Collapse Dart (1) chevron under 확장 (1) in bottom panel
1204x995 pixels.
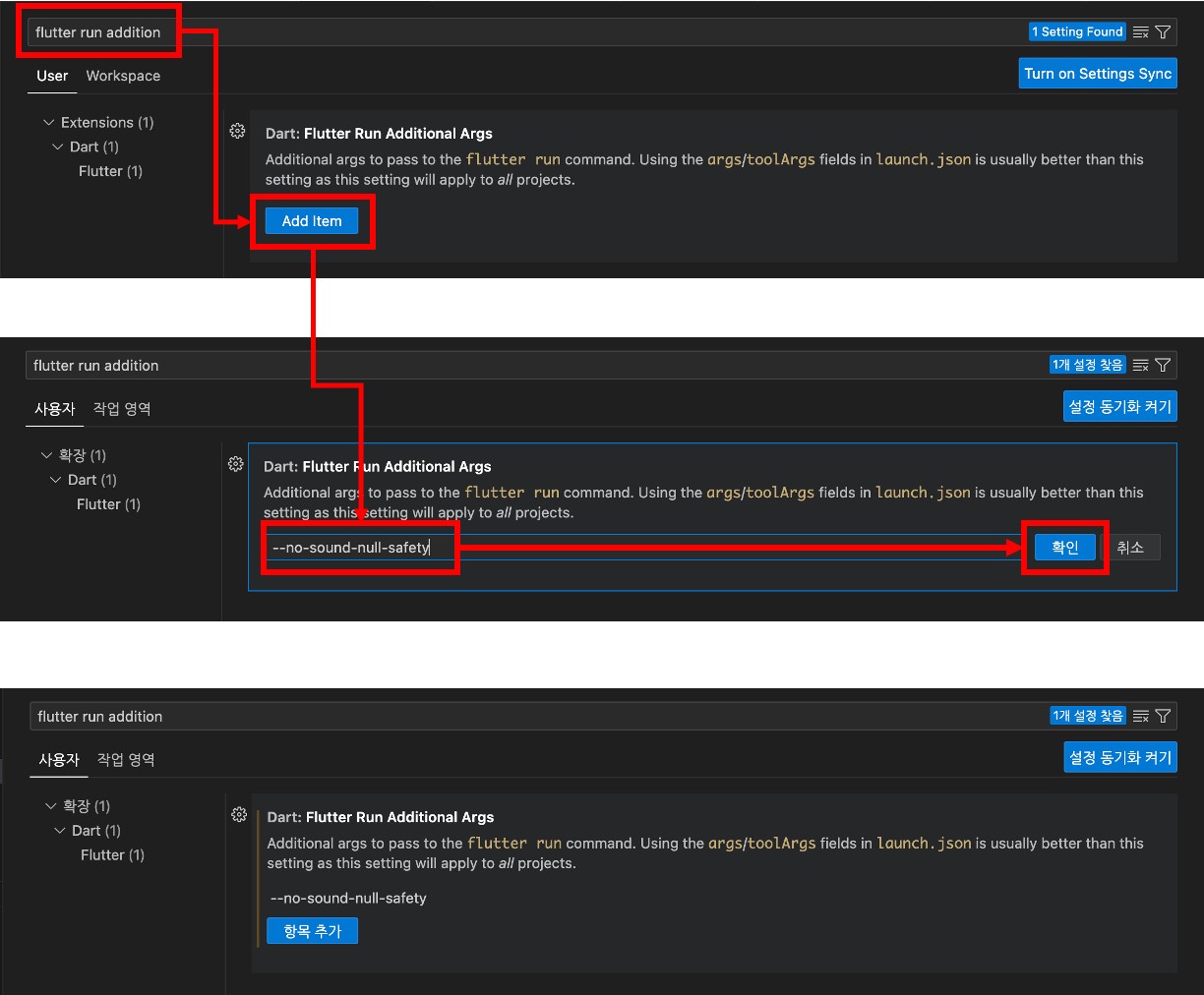click(59, 831)
